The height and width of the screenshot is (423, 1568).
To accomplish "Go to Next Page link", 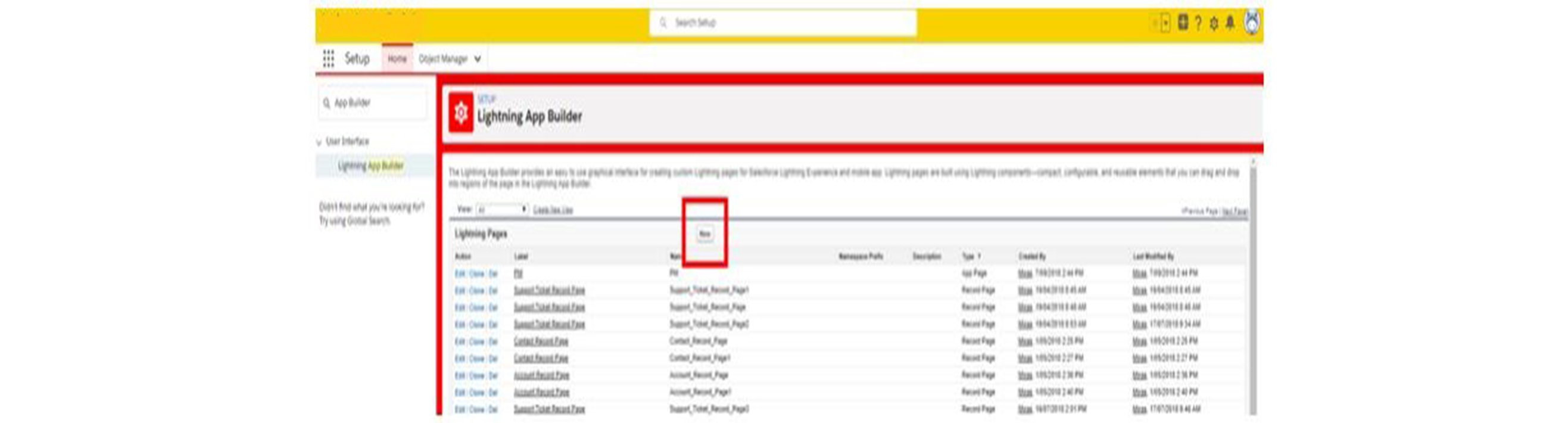I will [x=1235, y=210].
